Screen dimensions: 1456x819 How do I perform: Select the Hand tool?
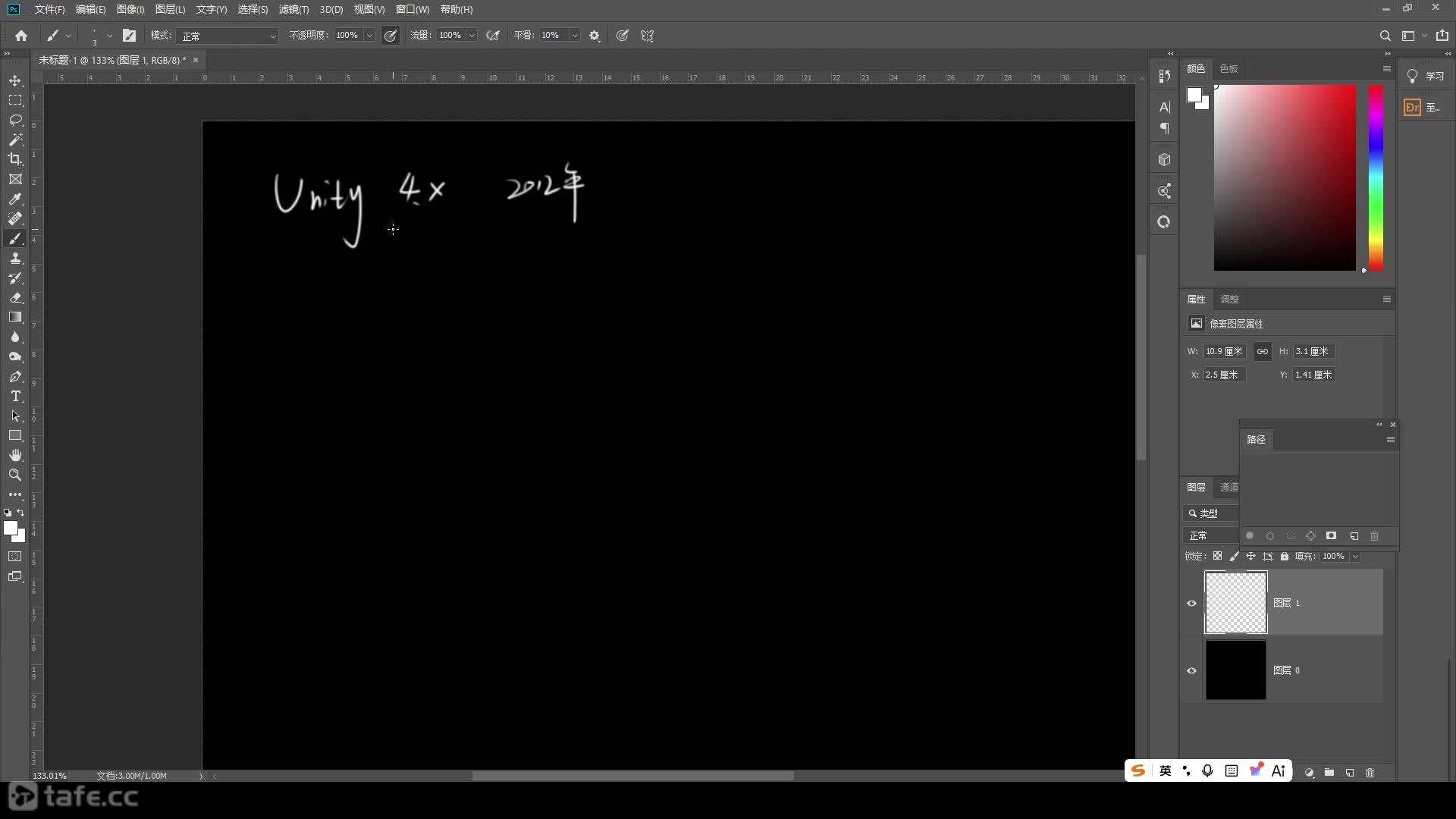coord(15,455)
